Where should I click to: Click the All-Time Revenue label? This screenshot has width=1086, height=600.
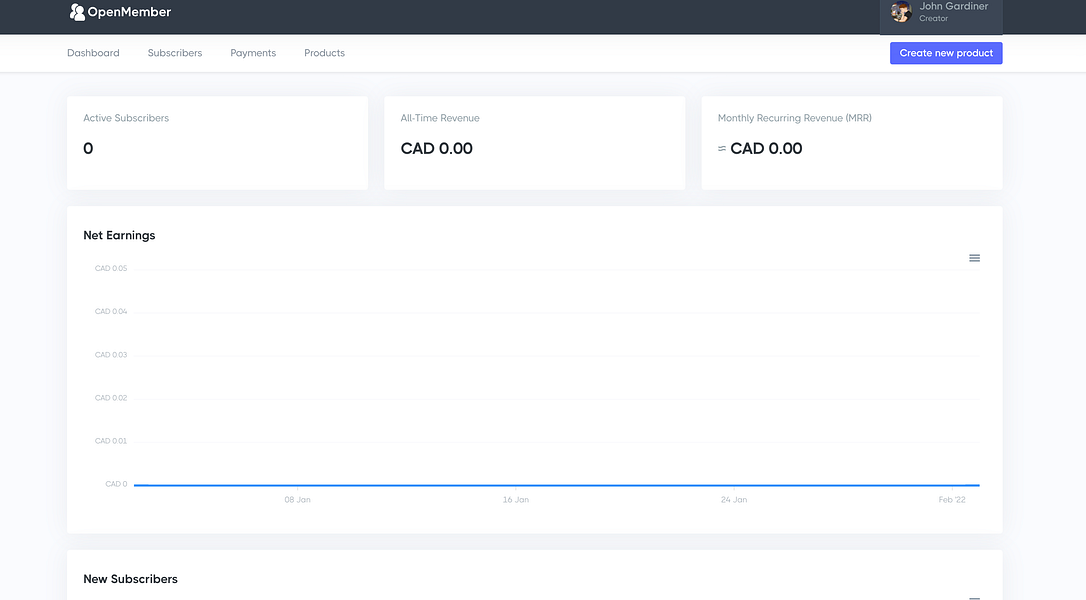click(440, 118)
